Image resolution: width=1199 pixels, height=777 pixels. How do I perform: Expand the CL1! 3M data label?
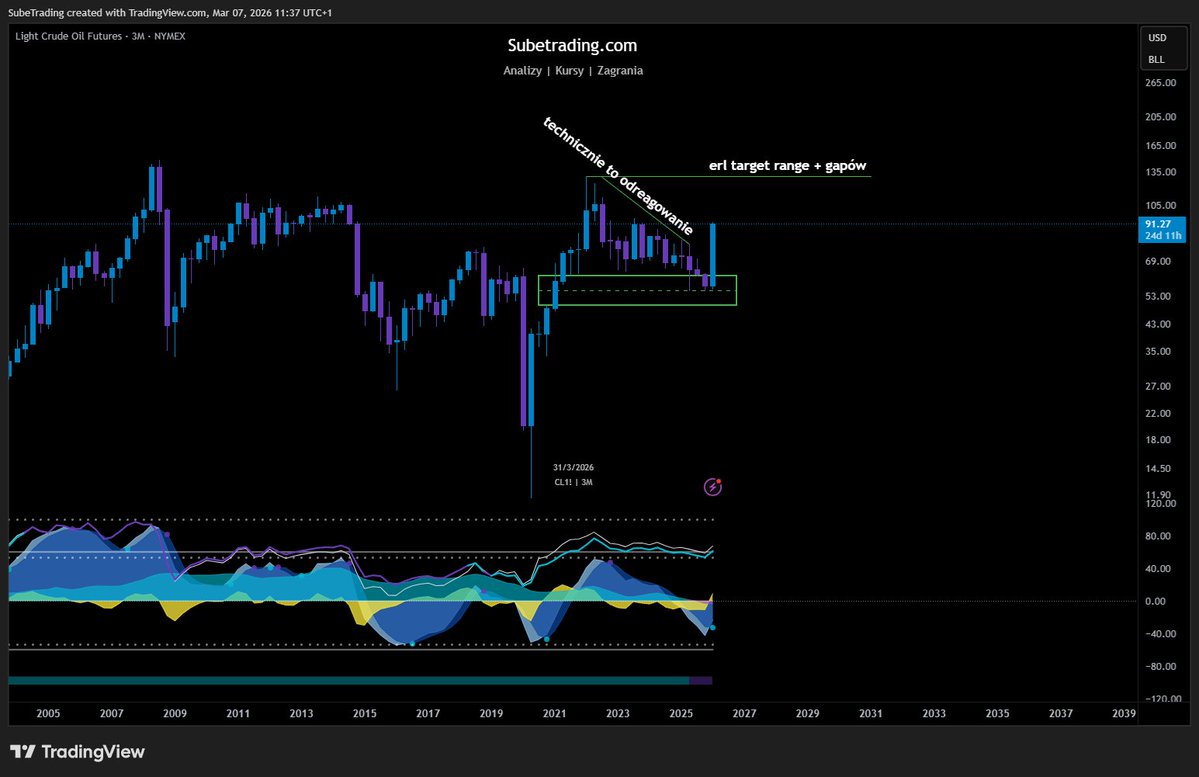click(571, 481)
